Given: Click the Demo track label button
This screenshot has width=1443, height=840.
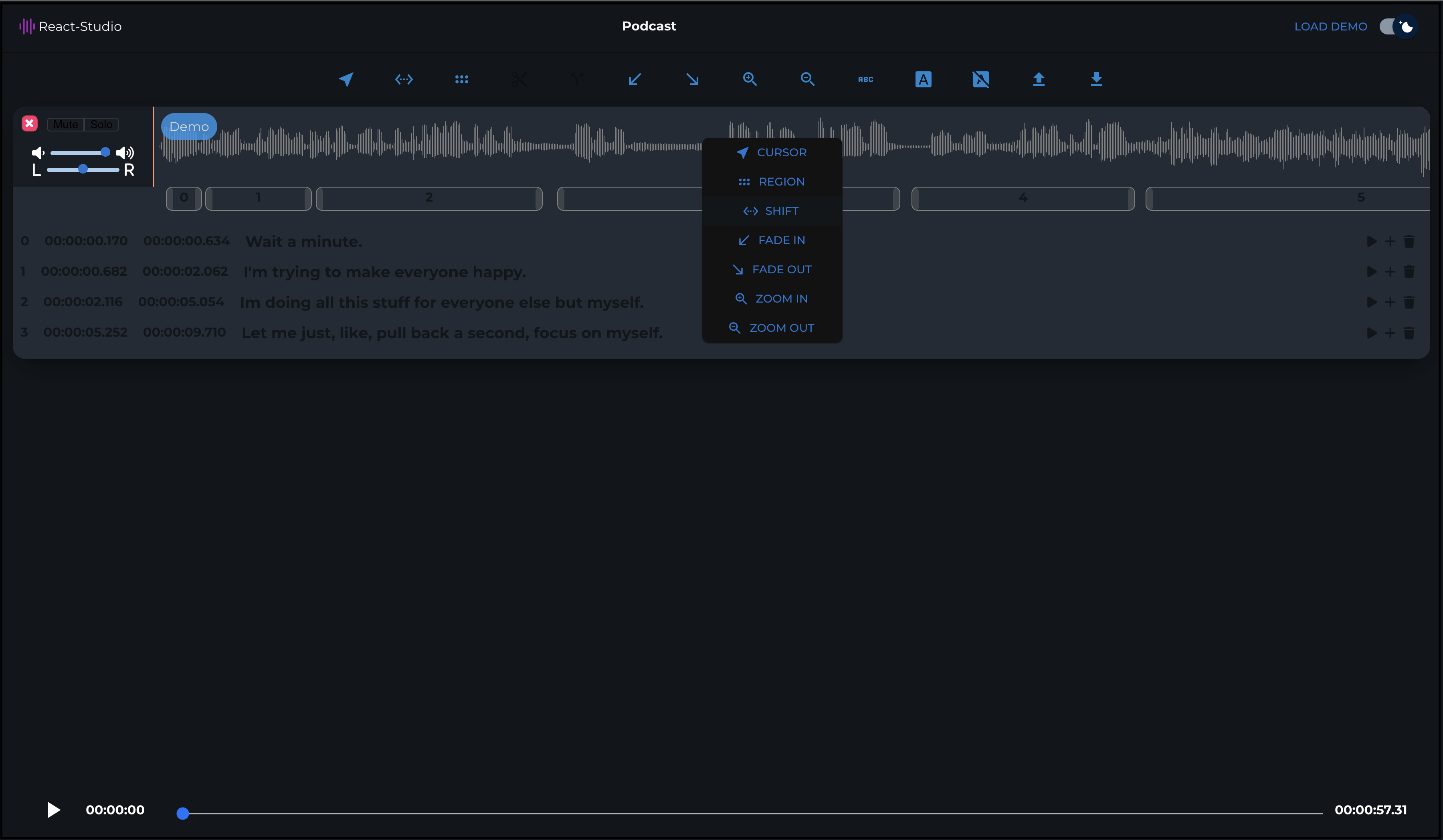Looking at the screenshot, I should pos(189,127).
